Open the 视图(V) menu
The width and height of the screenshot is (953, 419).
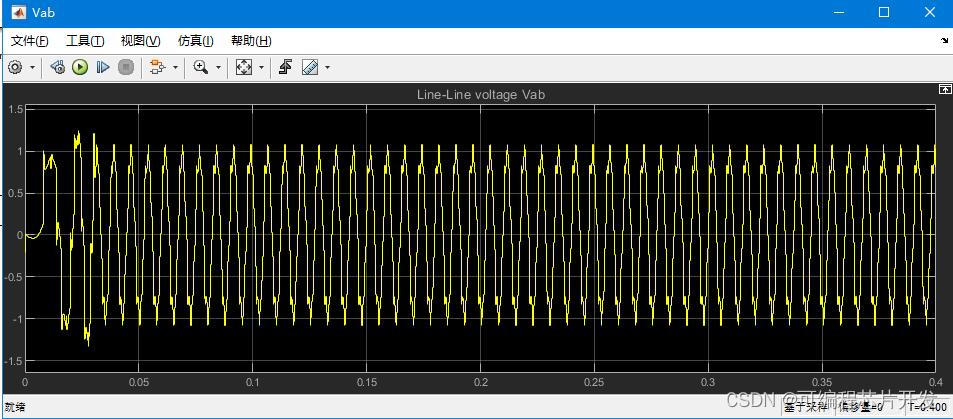[x=140, y=41]
